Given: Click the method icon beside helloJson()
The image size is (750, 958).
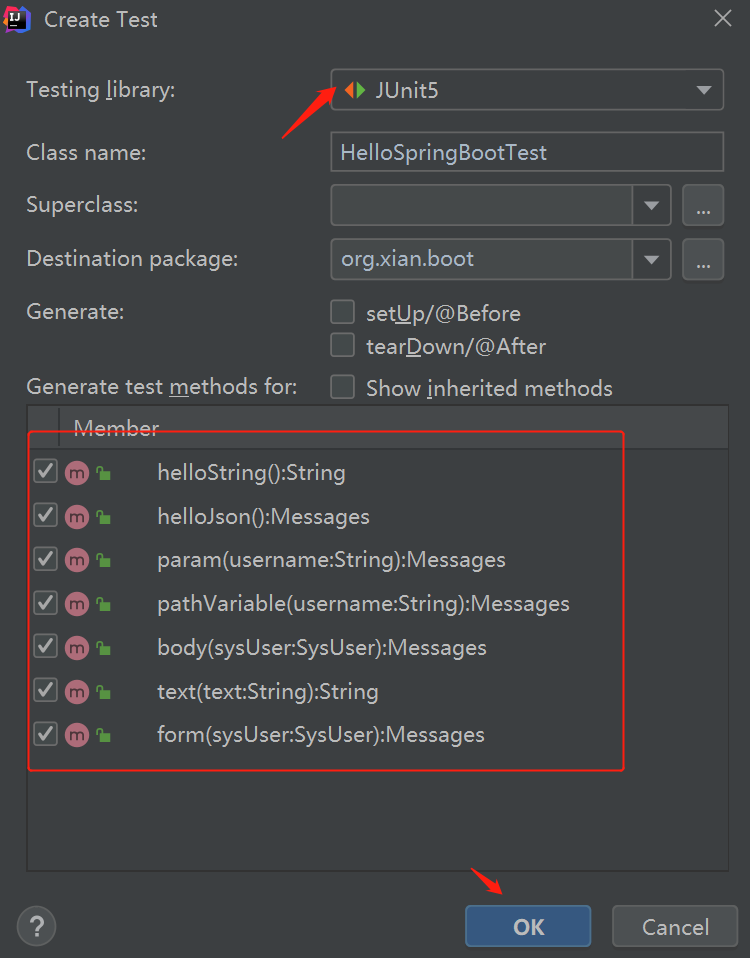Looking at the screenshot, I should [x=77, y=517].
